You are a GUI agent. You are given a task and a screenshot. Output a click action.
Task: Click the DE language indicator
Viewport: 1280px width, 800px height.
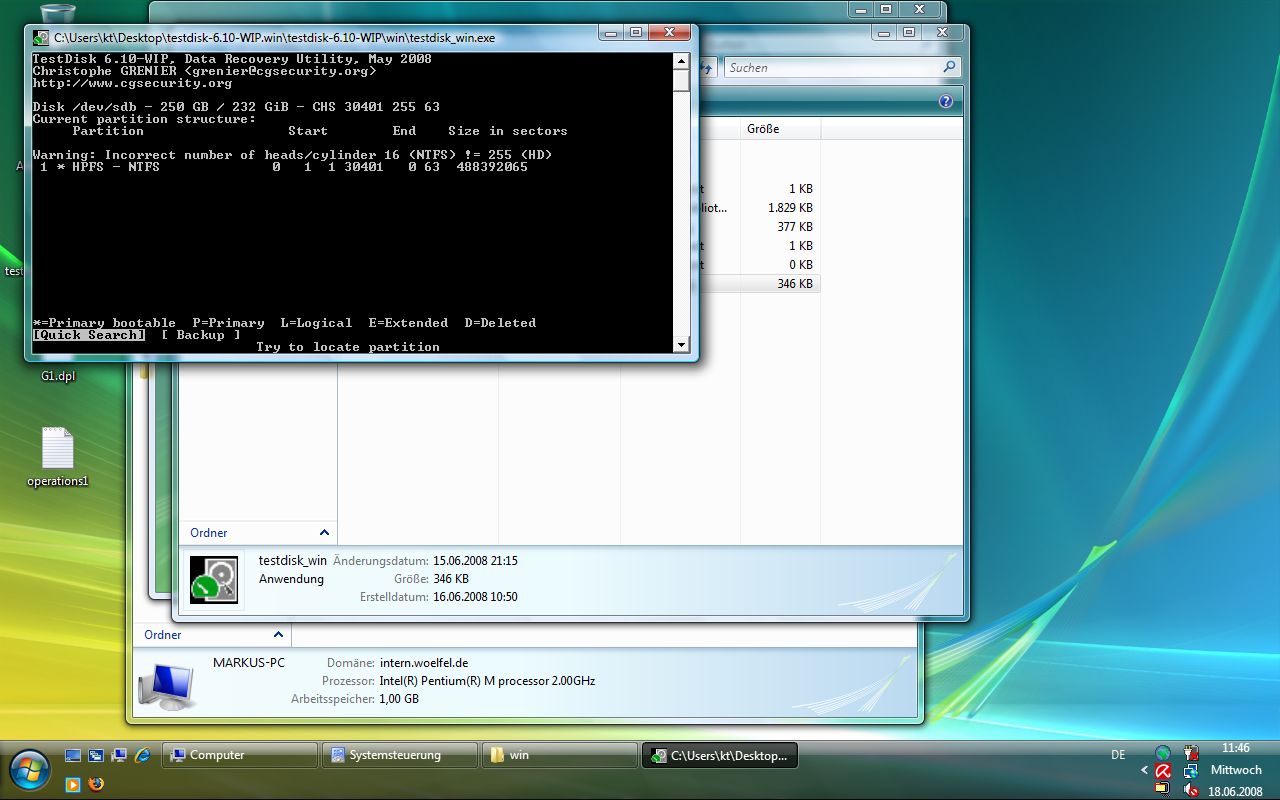coord(1118,754)
